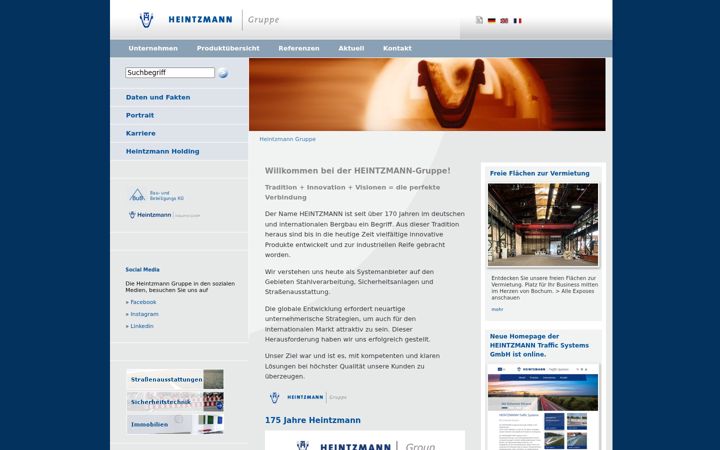Click the Heintzmann Gruppe logo below the article
Image resolution: width=720 pixels, height=450 pixels.
click(308, 397)
